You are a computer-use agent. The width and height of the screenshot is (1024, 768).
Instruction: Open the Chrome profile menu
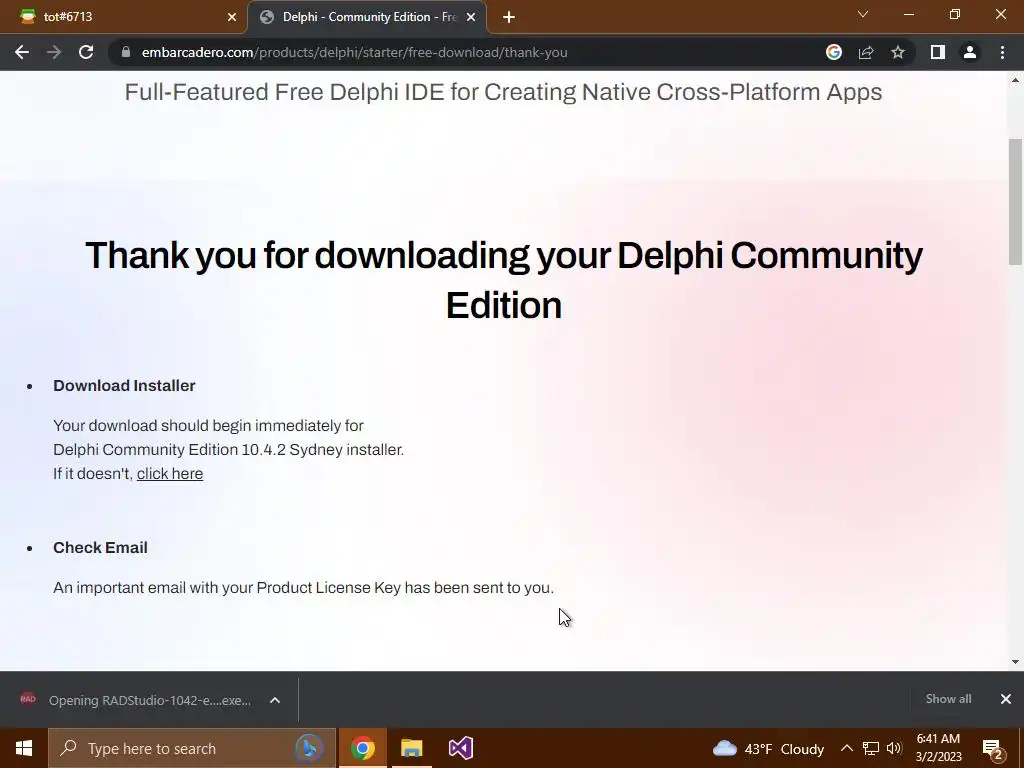(970, 52)
